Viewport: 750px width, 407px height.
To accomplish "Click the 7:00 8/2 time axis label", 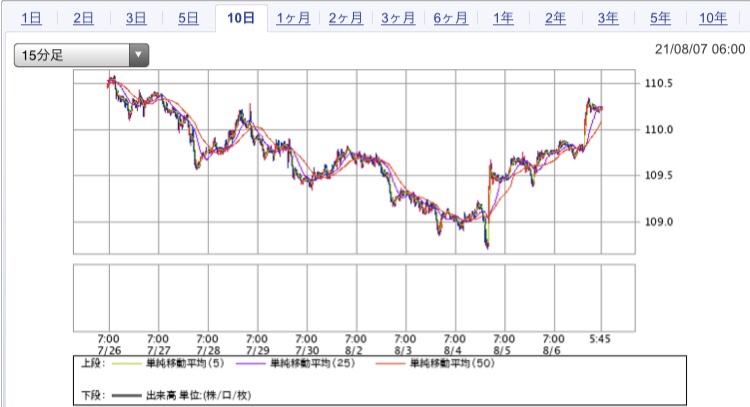I will coord(355,345).
